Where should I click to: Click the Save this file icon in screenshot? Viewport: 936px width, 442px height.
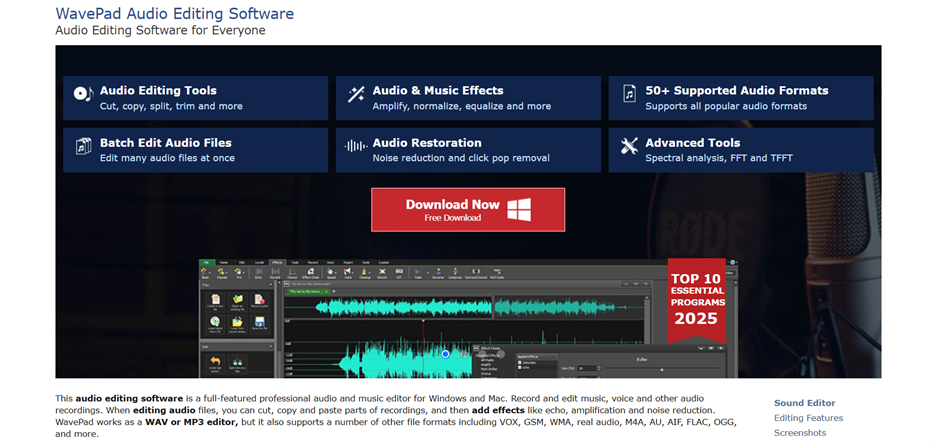pyautogui.click(x=260, y=323)
